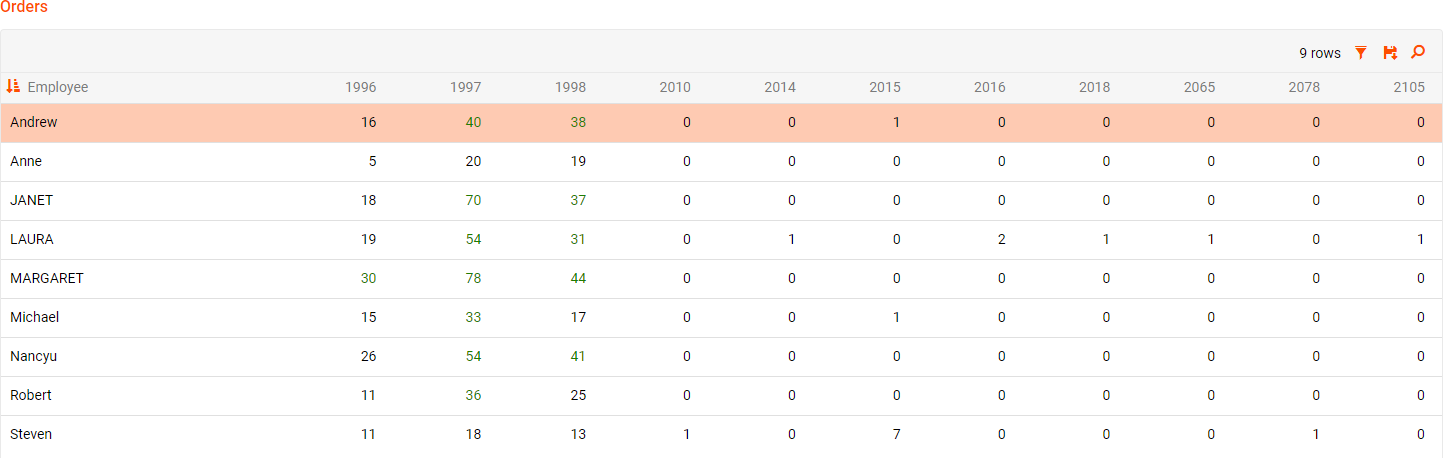Sort by the Employee column header
This screenshot has width=1443, height=458.
click(x=58, y=87)
